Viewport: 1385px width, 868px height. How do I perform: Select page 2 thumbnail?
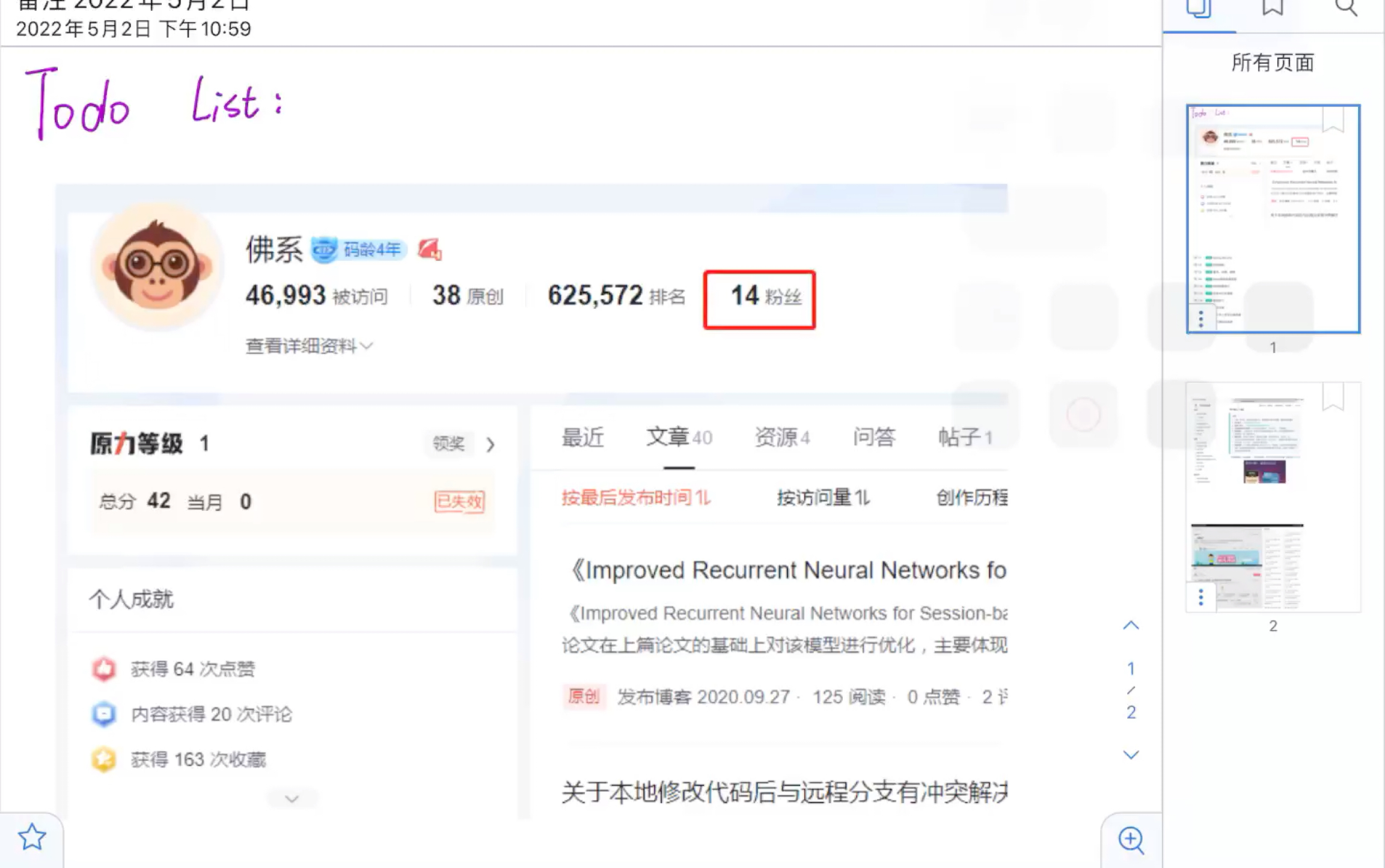pyautogui.click(x=1273, y=497)
